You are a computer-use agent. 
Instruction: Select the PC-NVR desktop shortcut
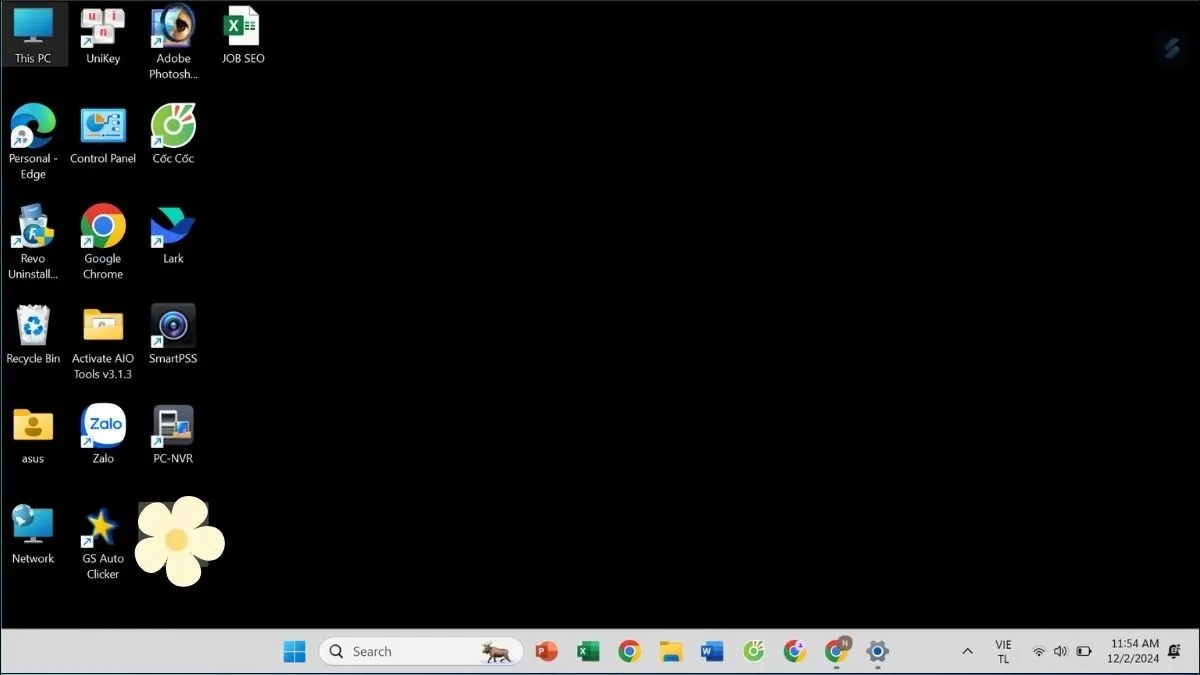[173, 427]
